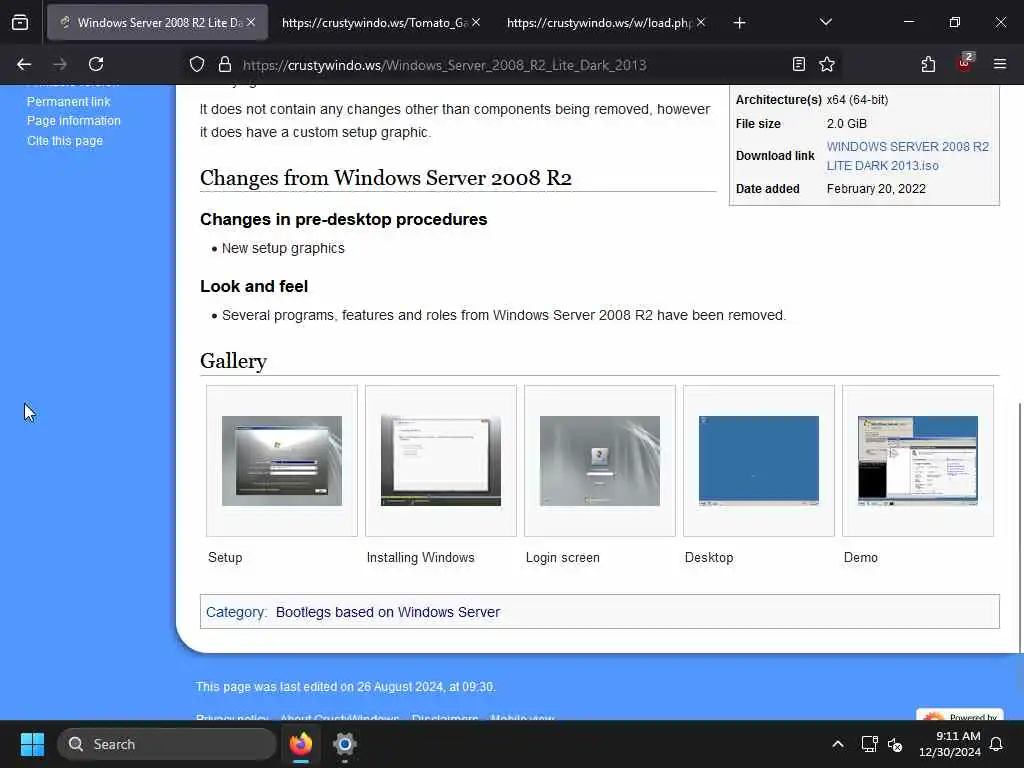Open the muted volume tray icon
1024x768 pixels.
pos(895,744)
